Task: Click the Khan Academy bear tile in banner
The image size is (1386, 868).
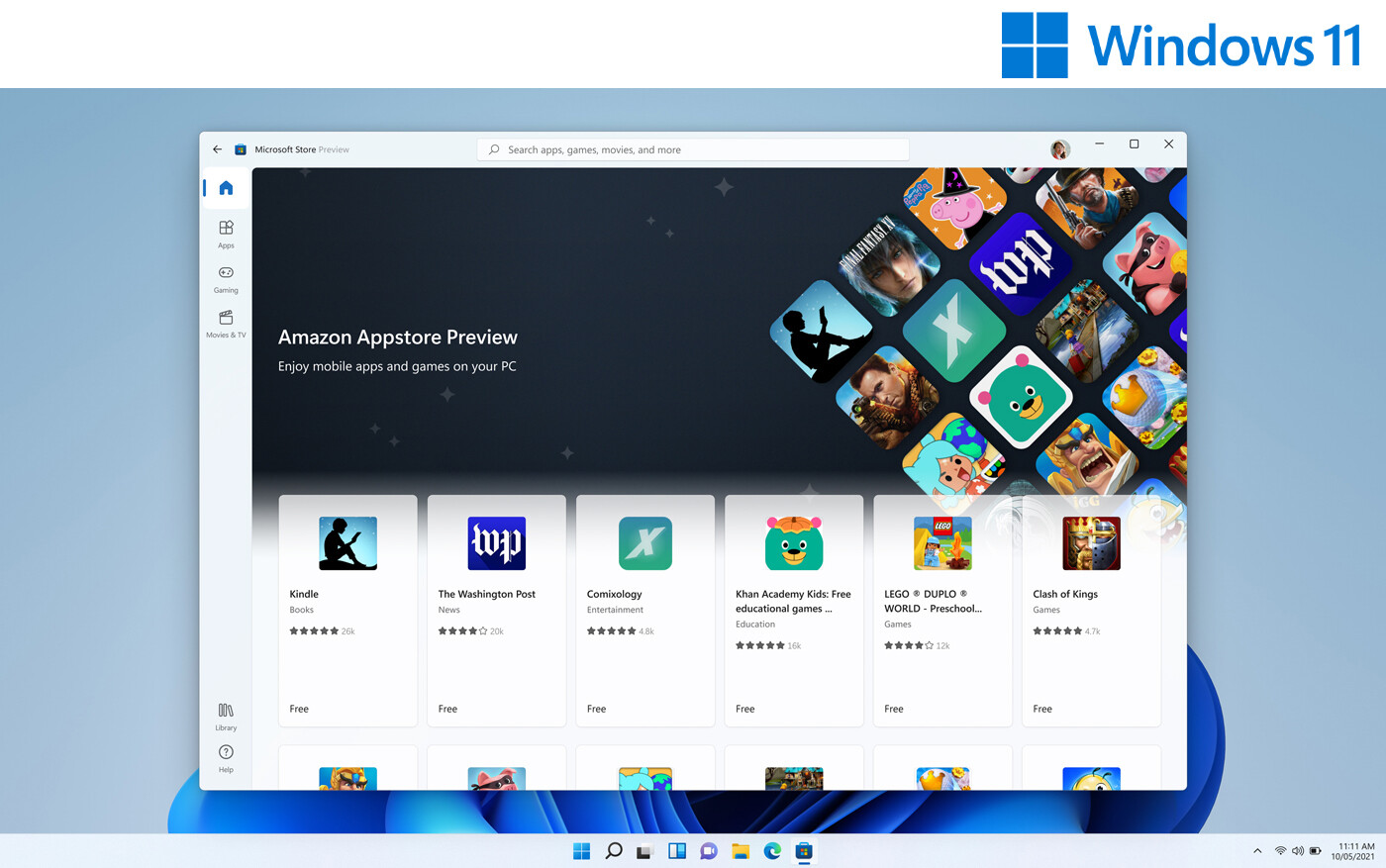Action: pos(1020,398)
